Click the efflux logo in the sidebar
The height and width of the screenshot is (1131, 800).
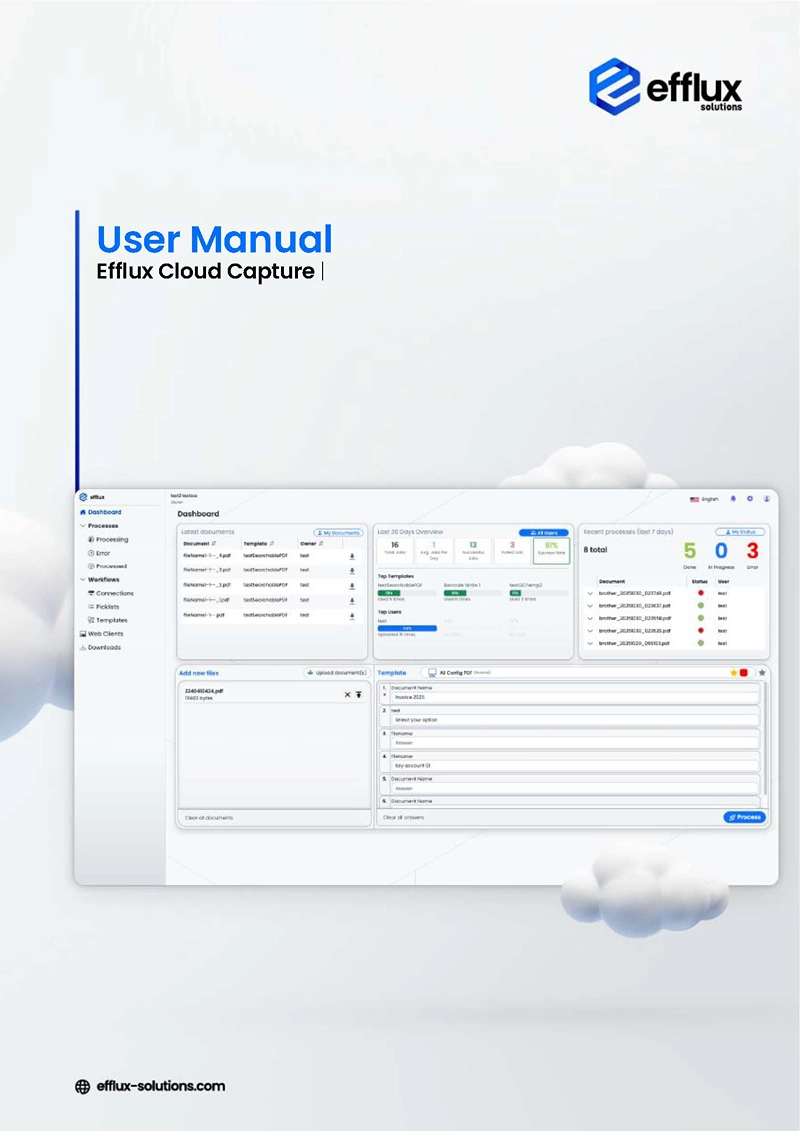click(83, 497)
